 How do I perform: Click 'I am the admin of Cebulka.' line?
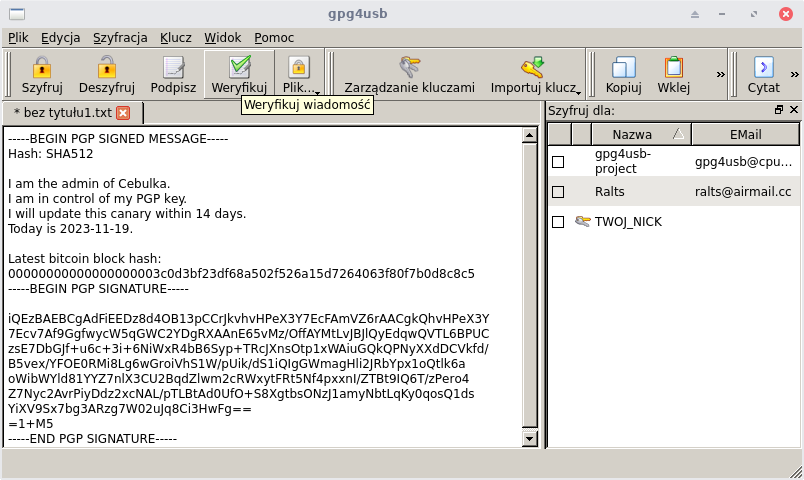pos(89,184)
